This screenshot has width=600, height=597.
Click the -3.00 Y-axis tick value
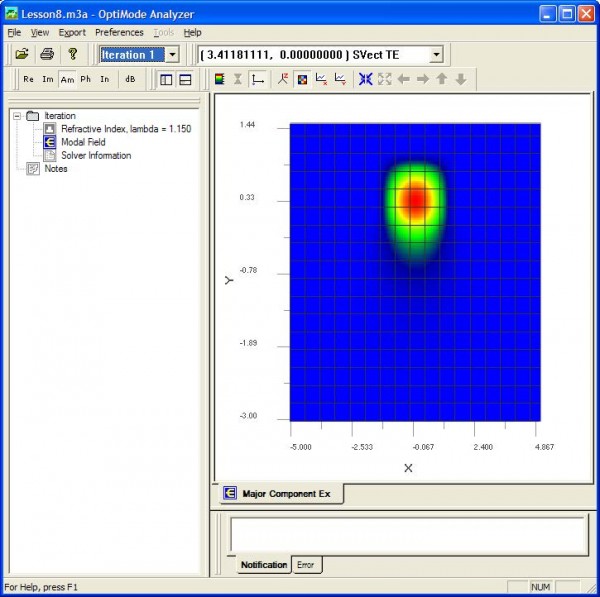[x=248, y=416]
